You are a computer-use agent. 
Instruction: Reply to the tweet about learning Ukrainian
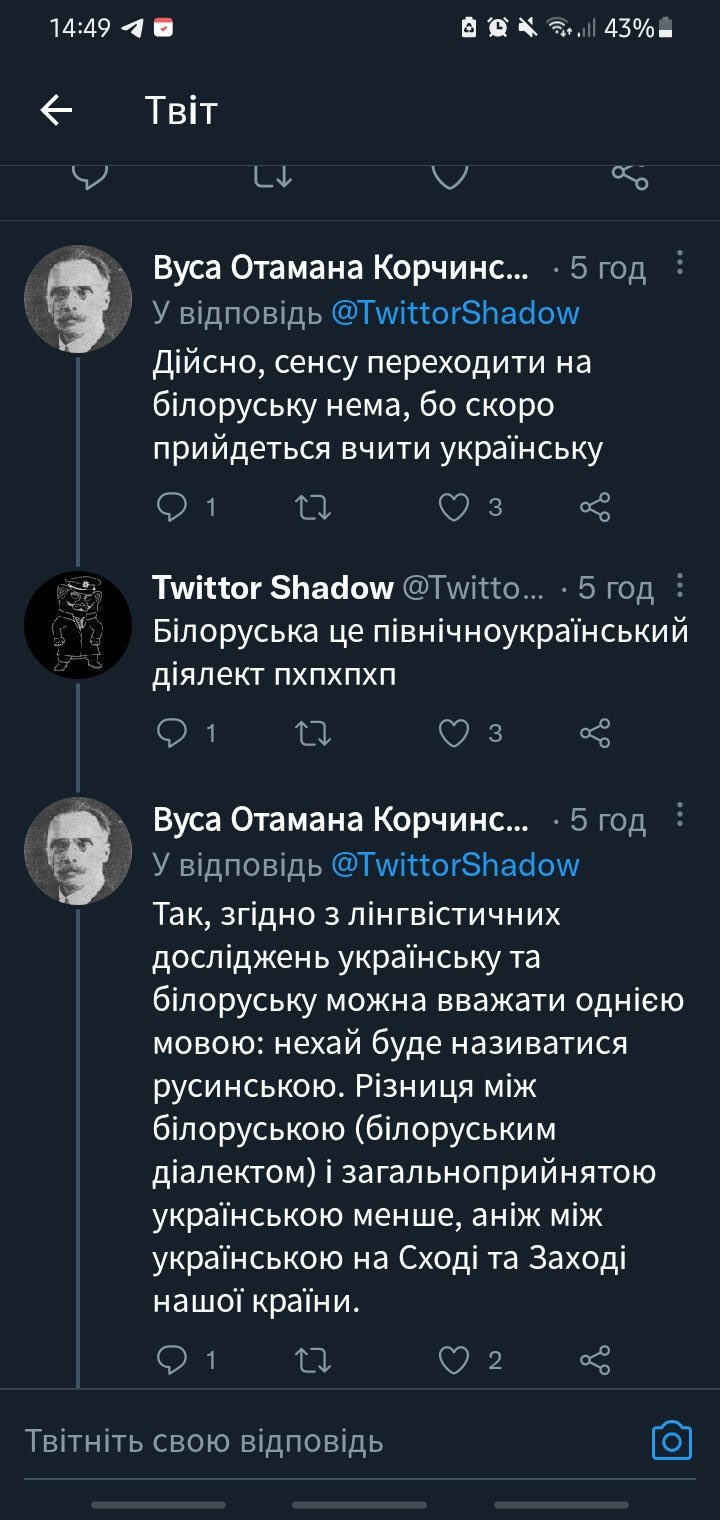click(173, 508)
